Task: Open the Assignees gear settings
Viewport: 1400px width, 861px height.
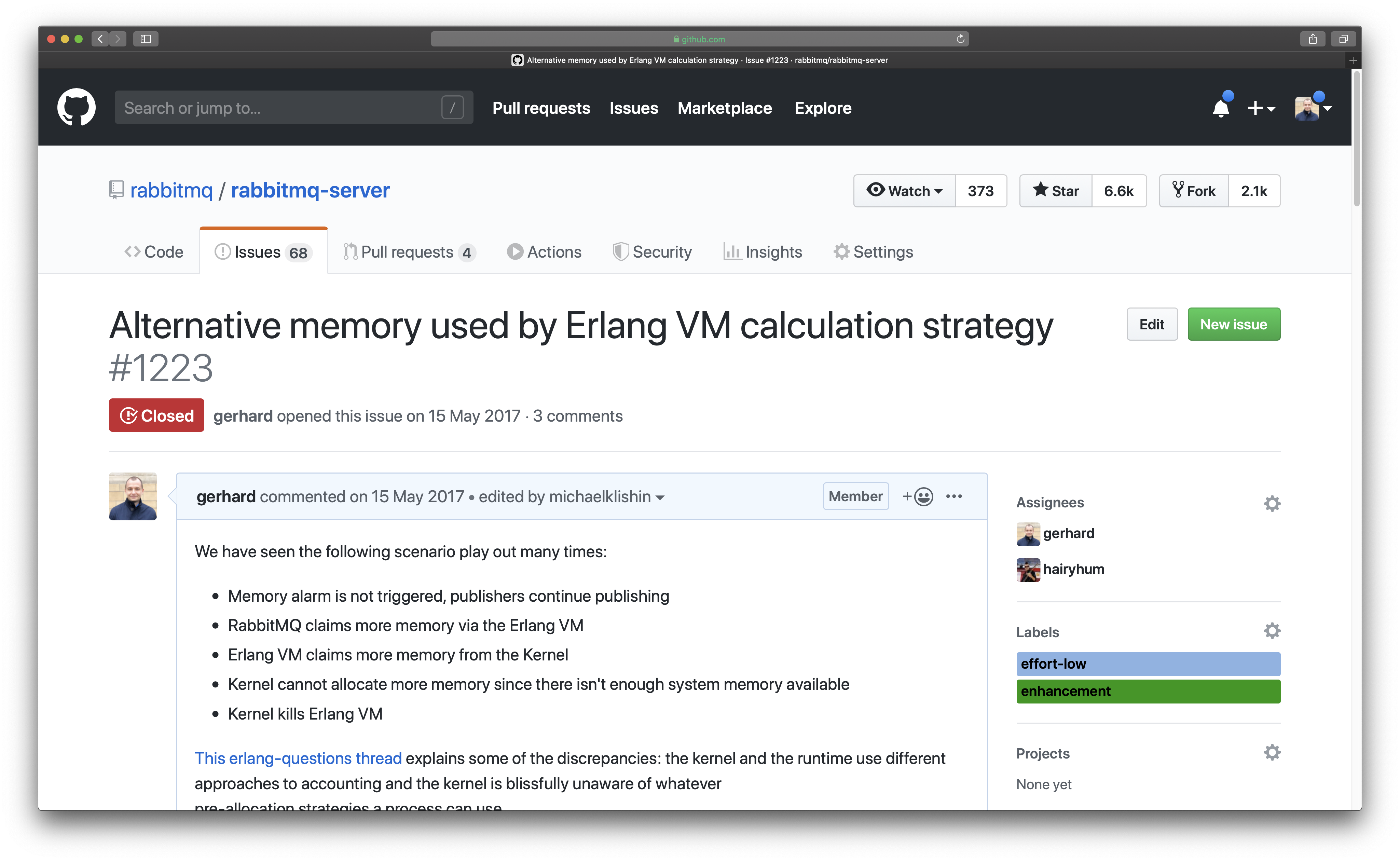Action: click(1272, 503)
